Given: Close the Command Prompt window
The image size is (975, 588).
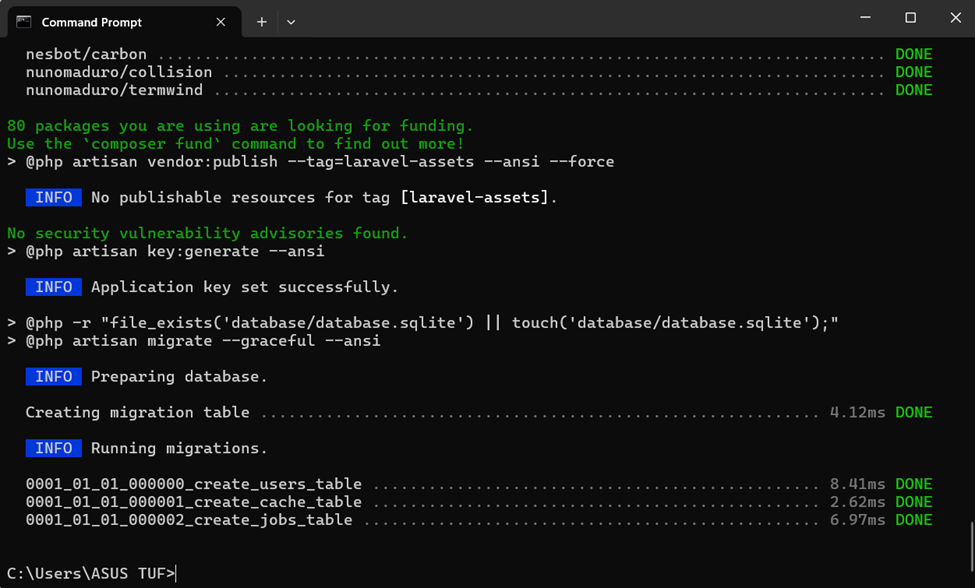Looking at the screenshot, I should point(955,18).
